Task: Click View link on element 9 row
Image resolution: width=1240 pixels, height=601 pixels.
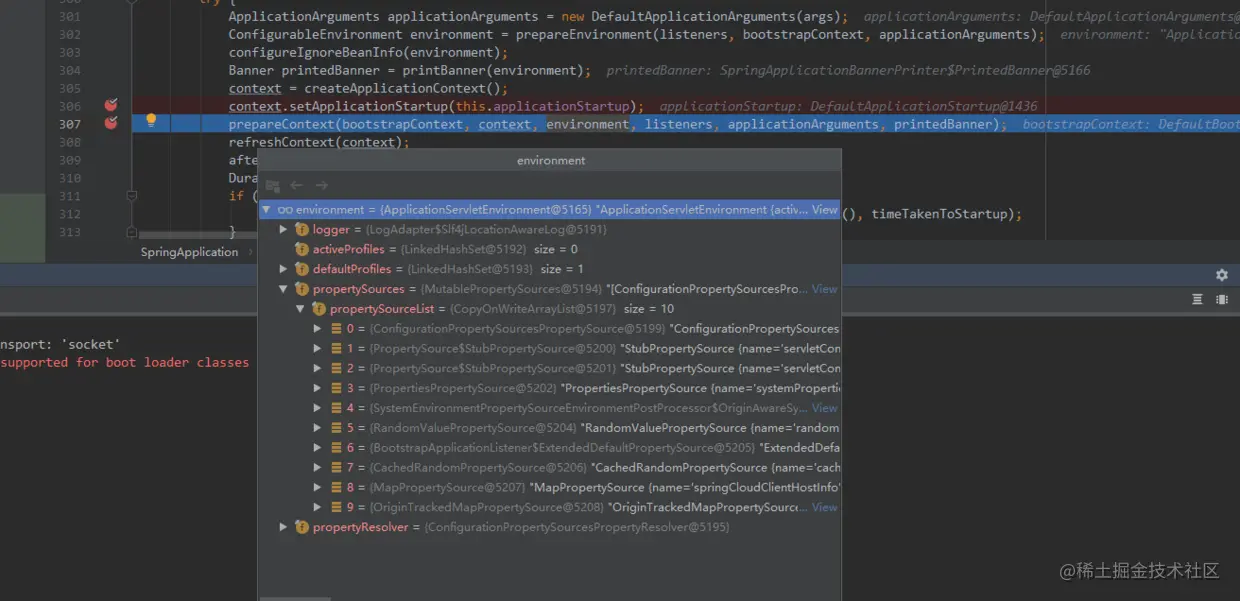Action: [x=825, y=507]
